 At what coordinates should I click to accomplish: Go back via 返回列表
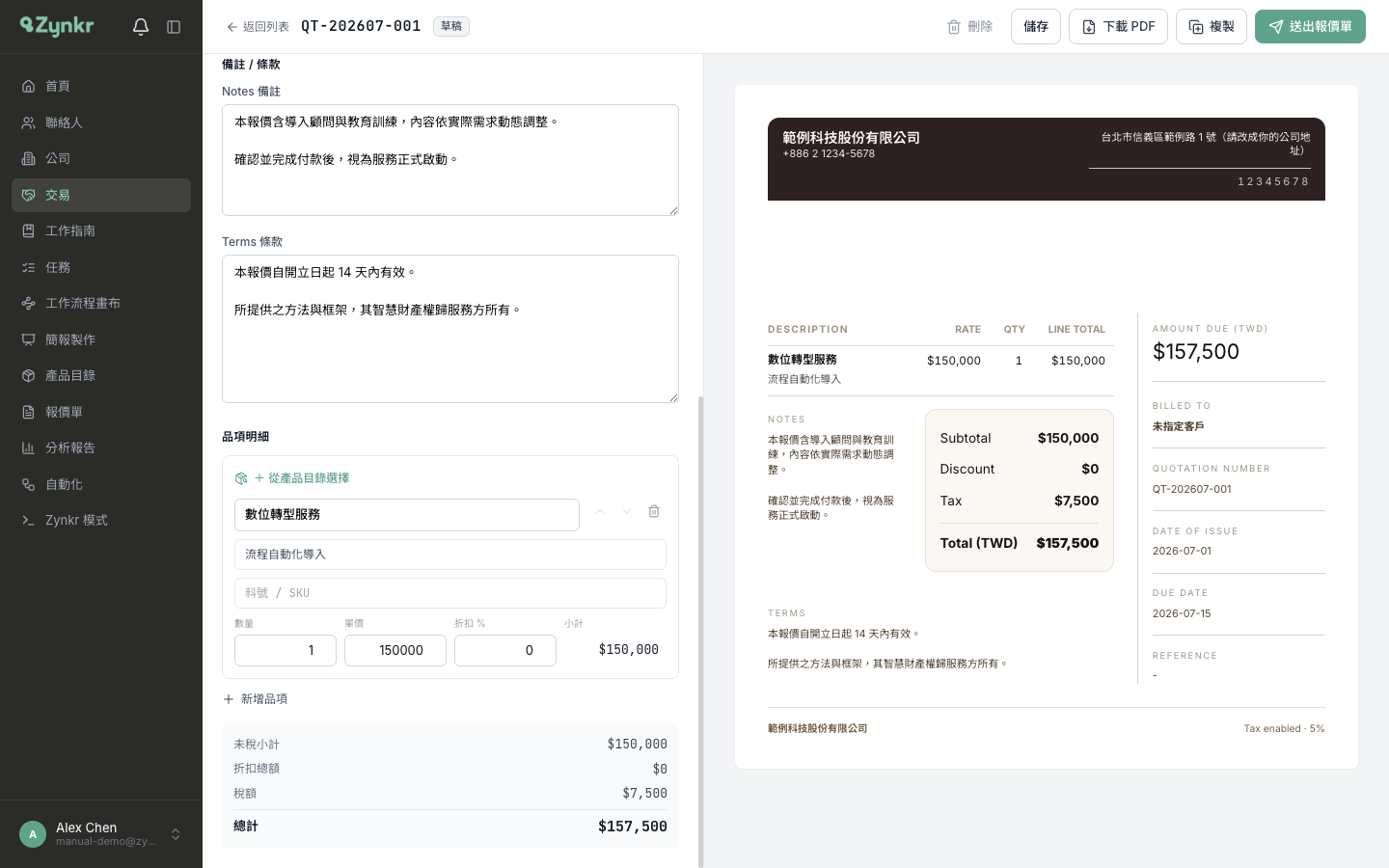[x=258, y=27]
